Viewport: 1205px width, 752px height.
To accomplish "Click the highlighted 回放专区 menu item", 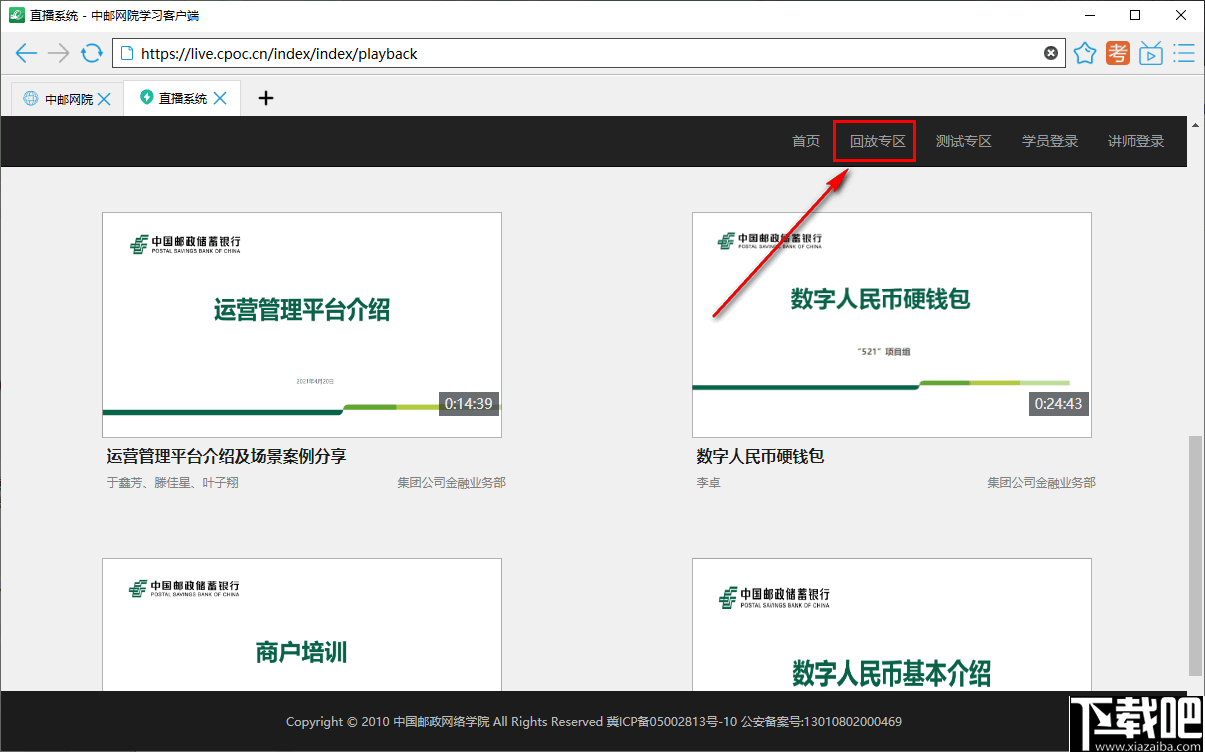I will (x=874, y=141).
